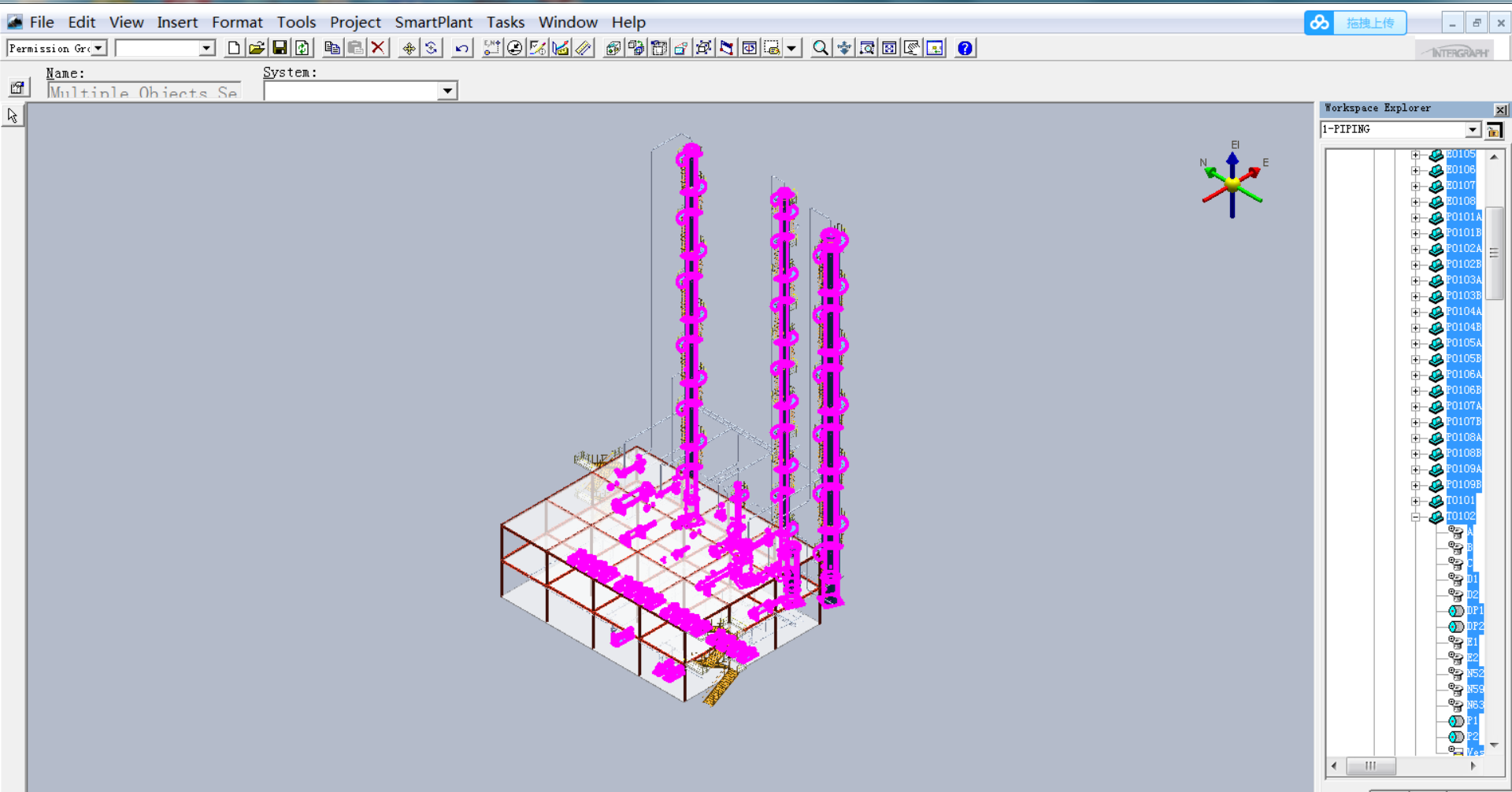Open the Help menu

click(x=628, y=22)
